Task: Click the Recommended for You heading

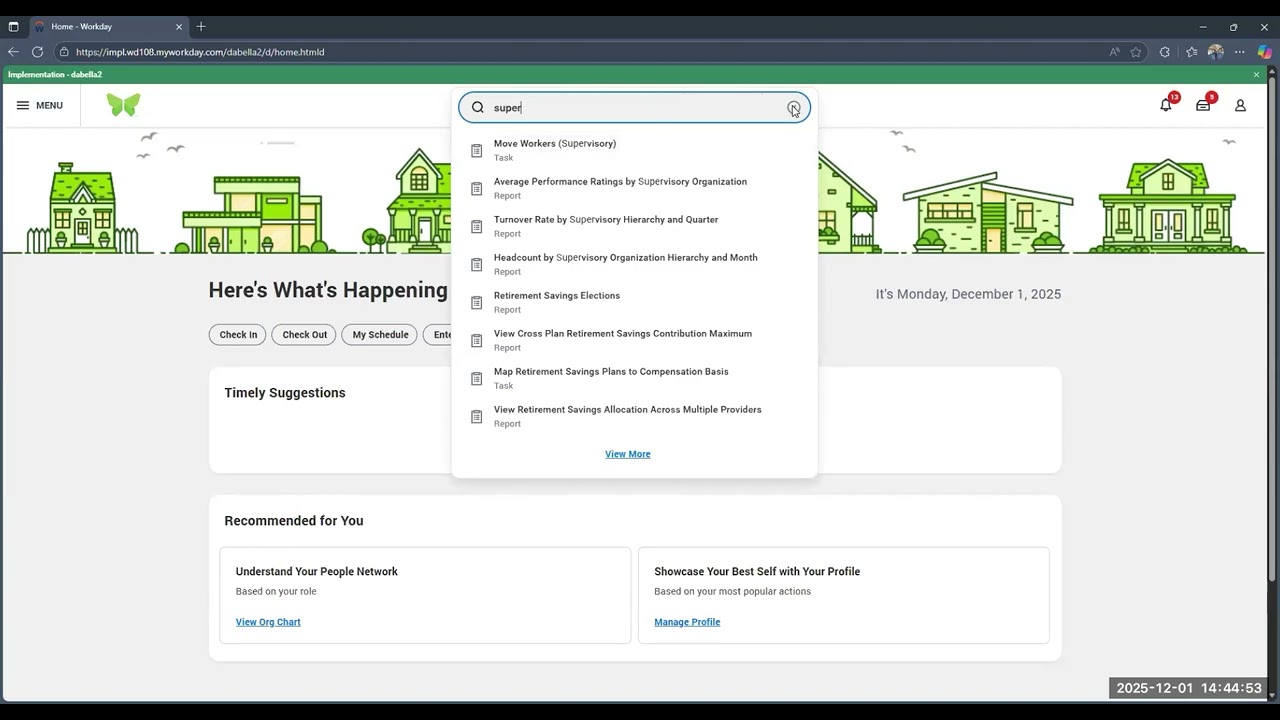Action: click(294, 521)
